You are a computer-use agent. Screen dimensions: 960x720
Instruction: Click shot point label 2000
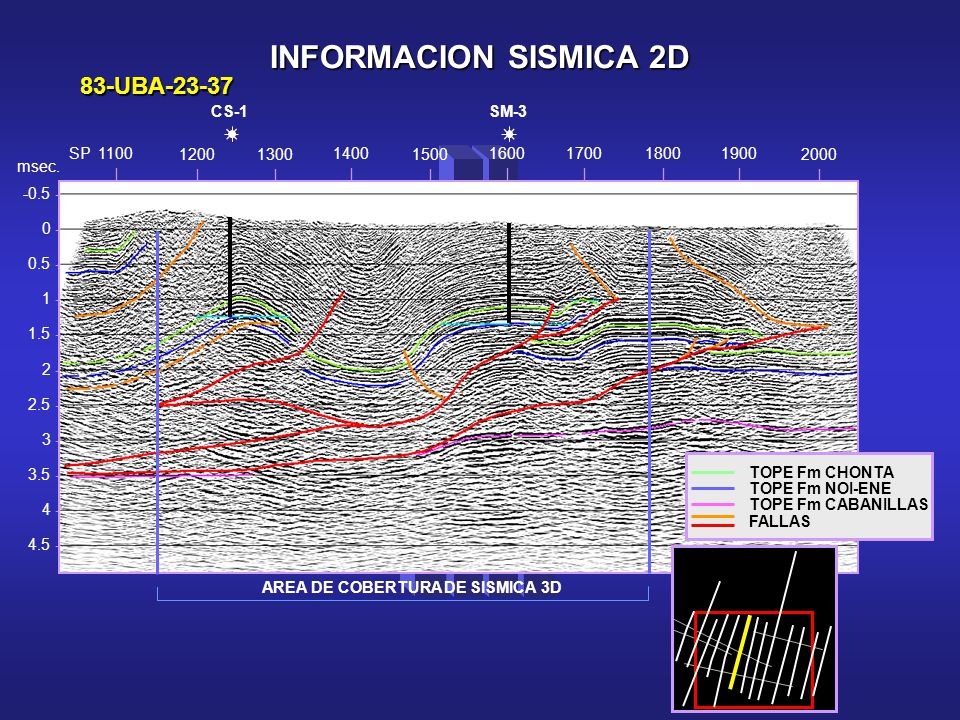[x=819, y=154]
